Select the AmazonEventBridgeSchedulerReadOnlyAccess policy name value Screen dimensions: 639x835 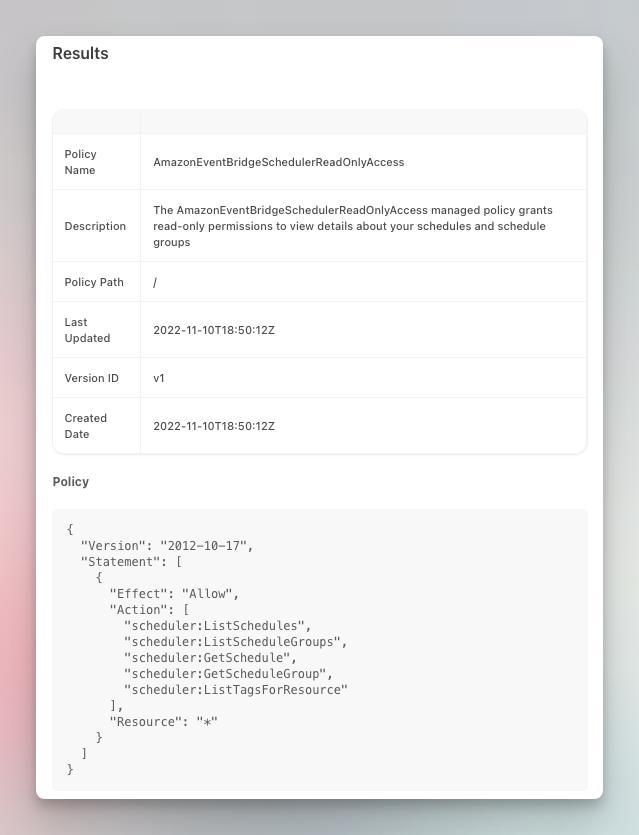pos(278,162)
